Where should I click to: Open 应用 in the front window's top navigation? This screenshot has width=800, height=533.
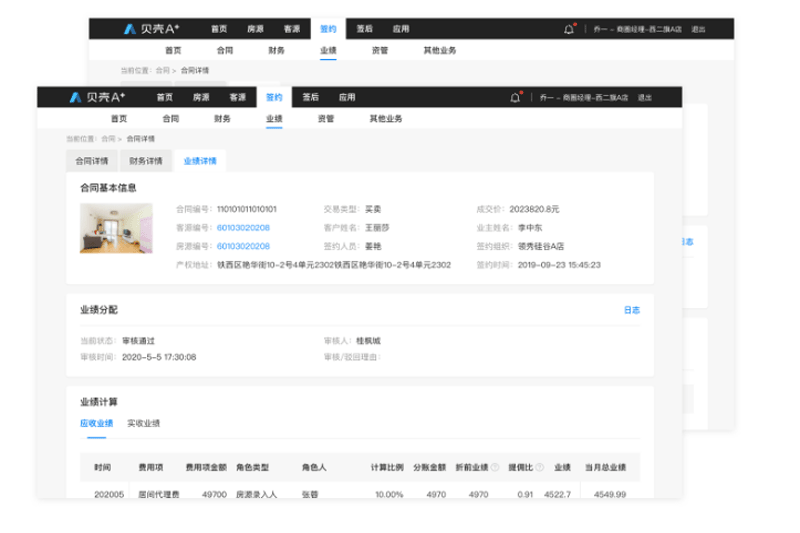point(347,98)
